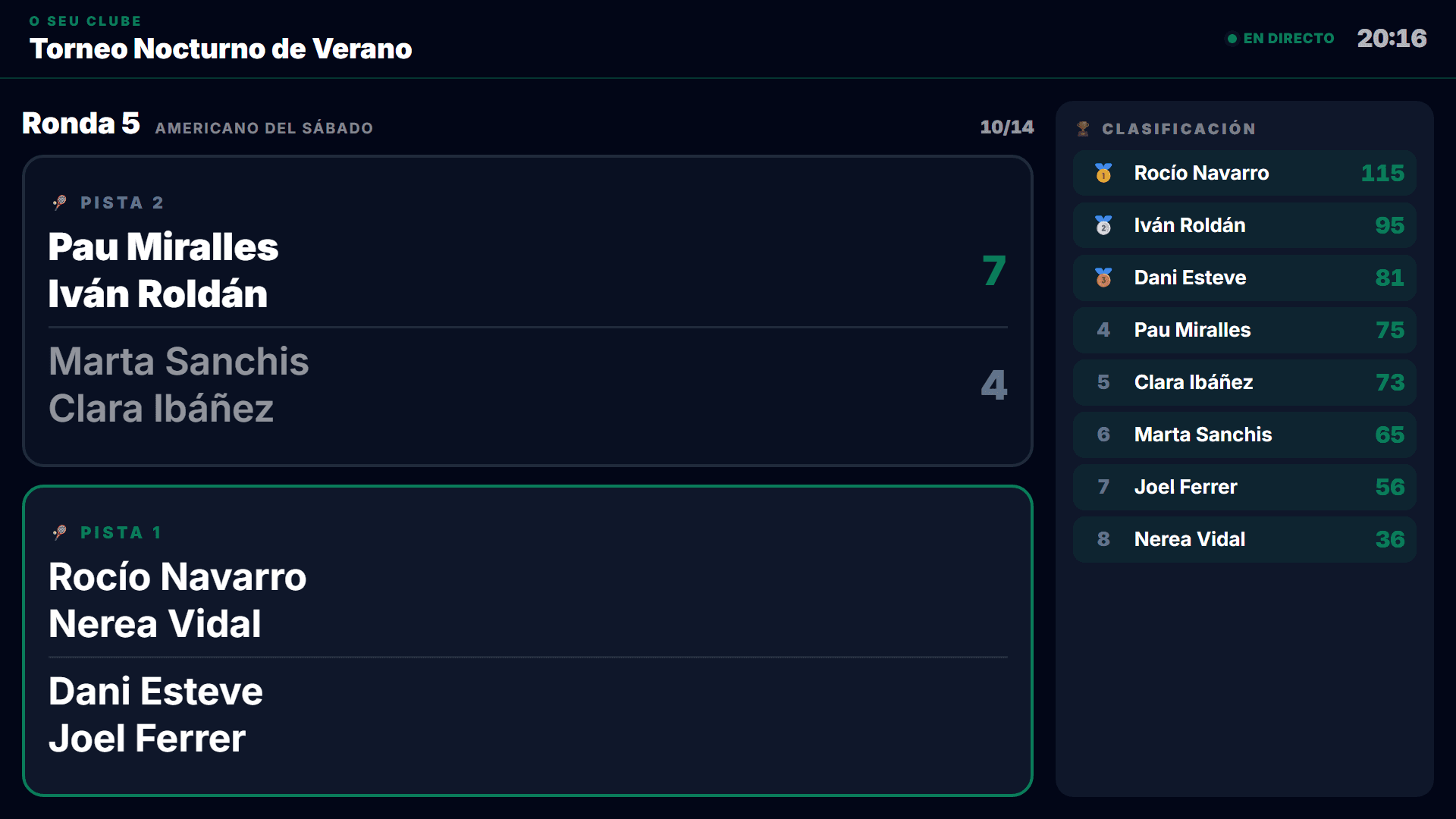Click the O SEU CLUBE club label
Image resolution: width=1456 pixels, height=819 pixels.
(x=86, y=21)
